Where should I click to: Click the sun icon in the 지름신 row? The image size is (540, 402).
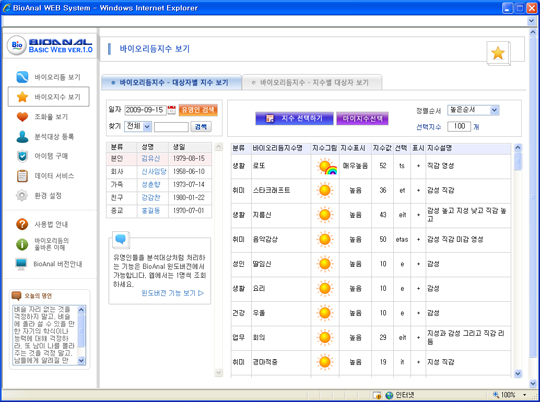325,215
